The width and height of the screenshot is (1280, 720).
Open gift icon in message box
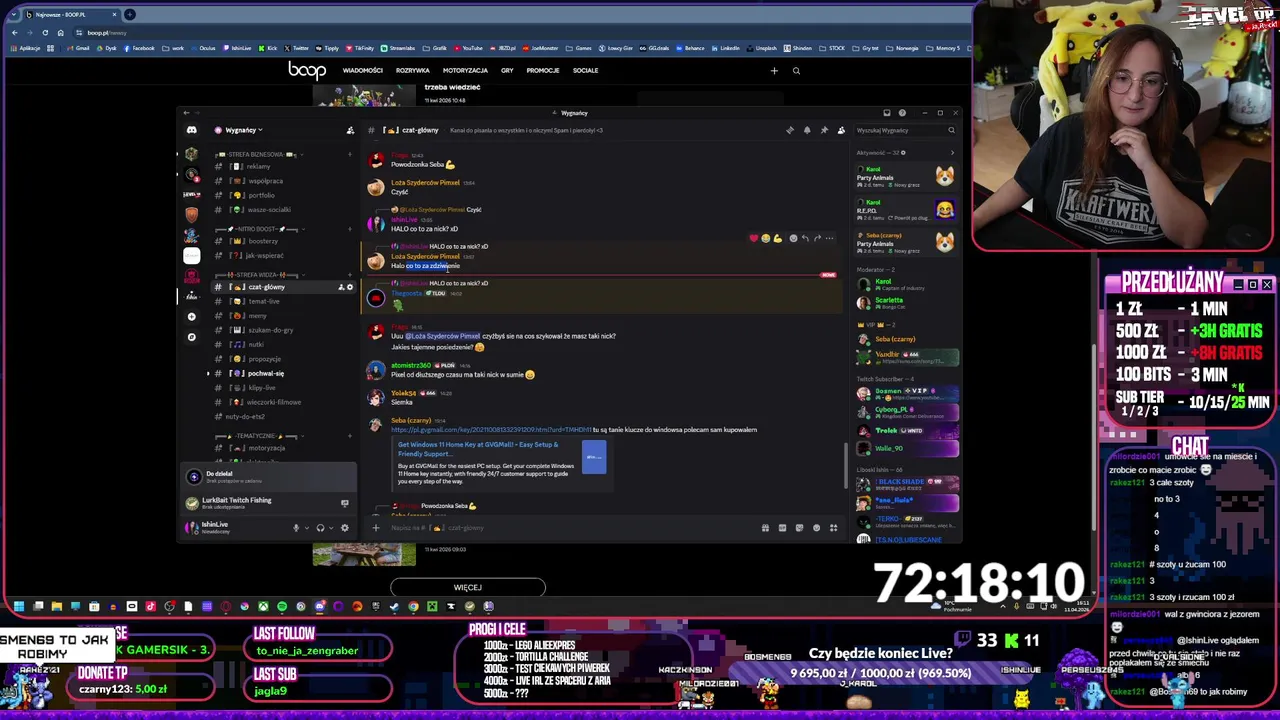click(x=765, y=528)
